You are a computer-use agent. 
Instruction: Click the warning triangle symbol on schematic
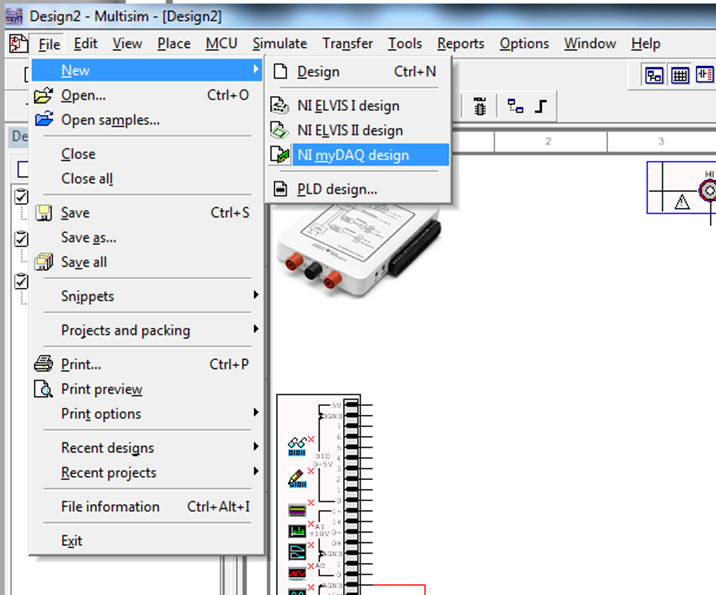pos(682,201)
